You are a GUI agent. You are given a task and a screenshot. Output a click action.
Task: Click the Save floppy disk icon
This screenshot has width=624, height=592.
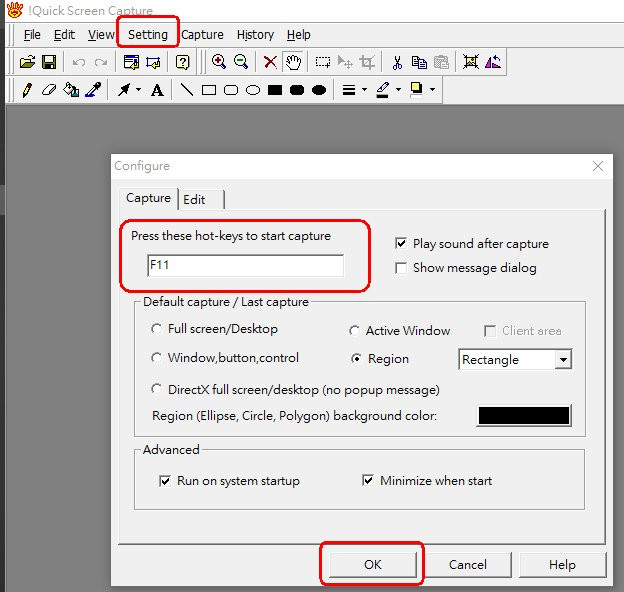[48, 62]
